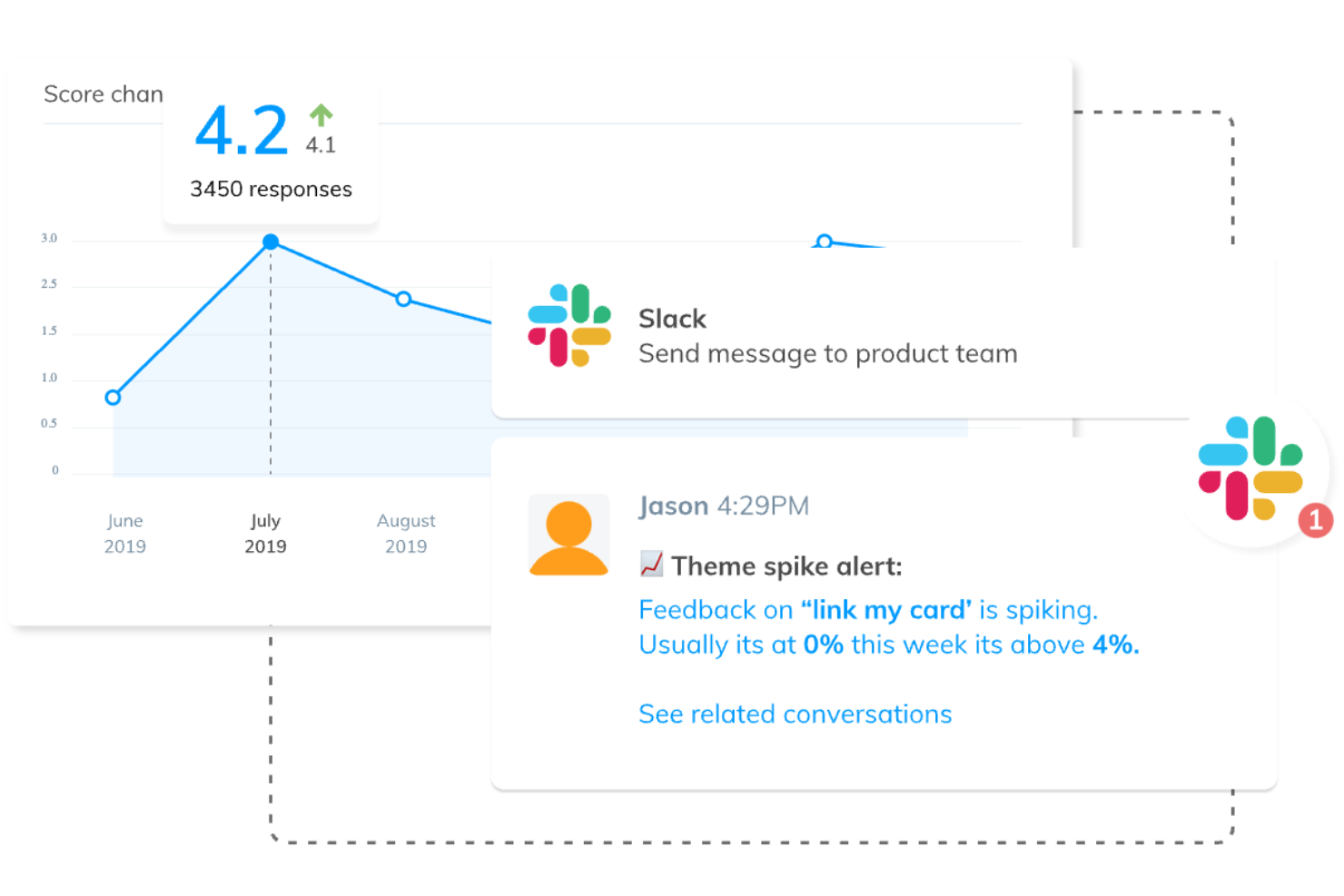Screen dimensions: 1344x896
Task: Click the July 2019 axis label
Action: 265,534
